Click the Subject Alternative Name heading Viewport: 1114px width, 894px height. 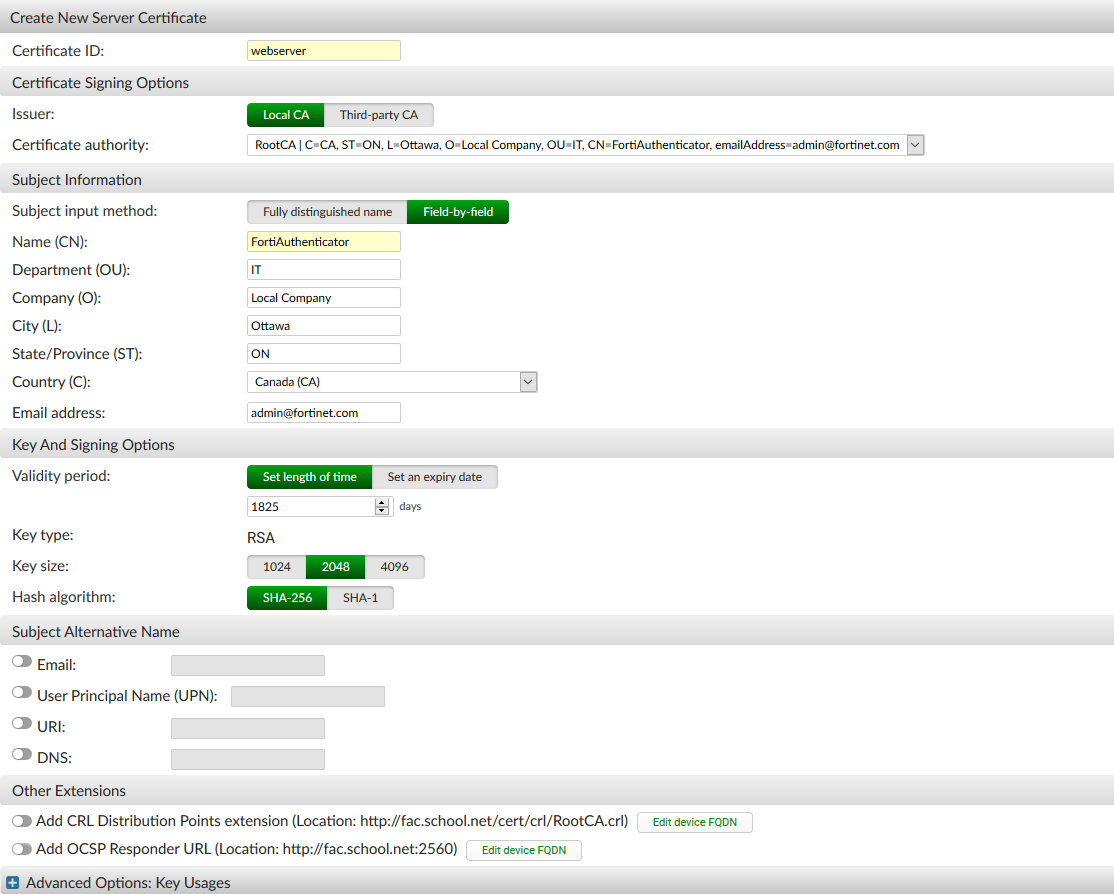click(96, 632)
